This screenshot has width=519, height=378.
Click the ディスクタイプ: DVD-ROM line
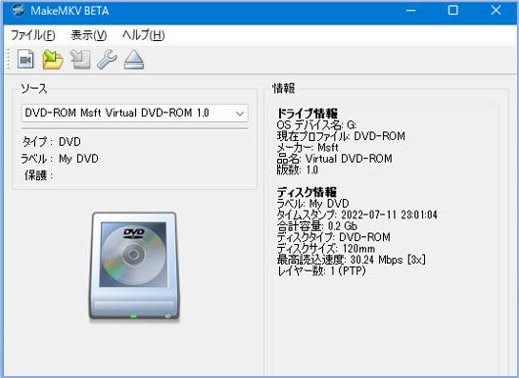click(334, 237)
